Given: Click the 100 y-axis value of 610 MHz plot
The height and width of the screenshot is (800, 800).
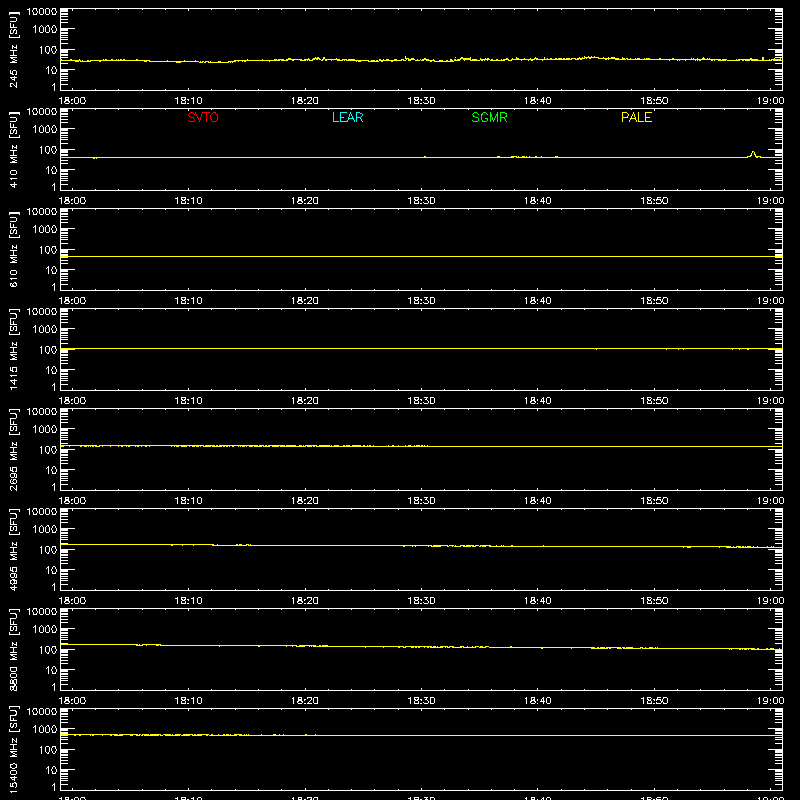Looking at the screenshot, I should 48,249.
